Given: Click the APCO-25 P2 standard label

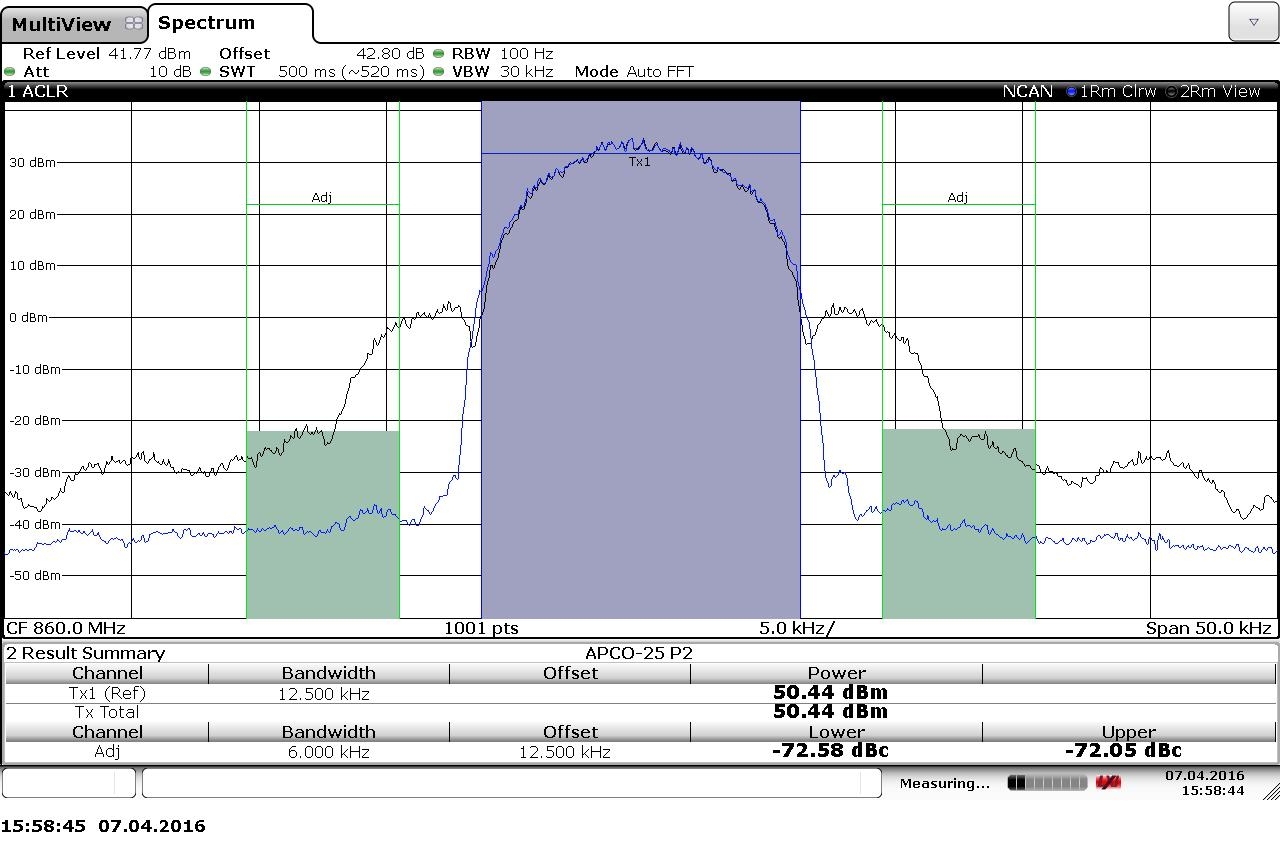Looking at the screenshot, I should 639,653.
